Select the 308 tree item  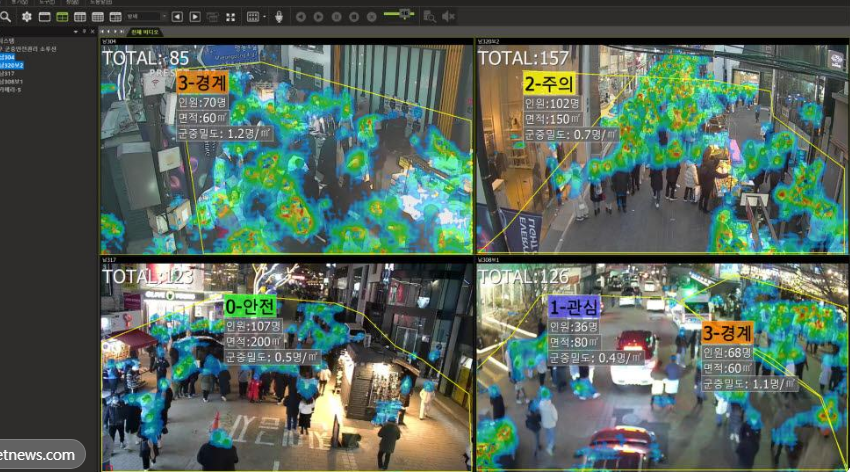[11, 81]
